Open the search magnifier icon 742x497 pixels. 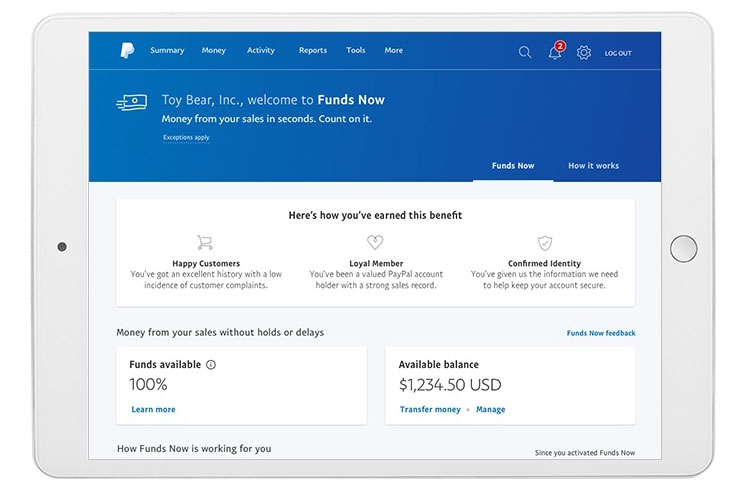[x=524, y=52]
